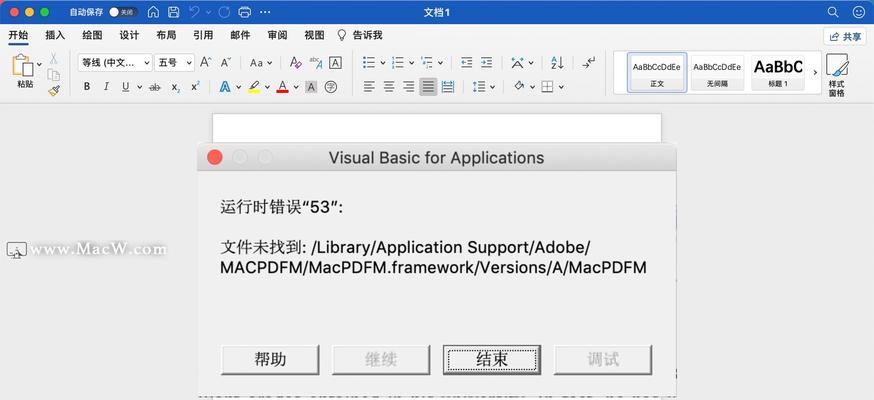The height and width of the screenshot is (400, 874).
Task: Redo with the circular arrow icon
Action: 224,12
